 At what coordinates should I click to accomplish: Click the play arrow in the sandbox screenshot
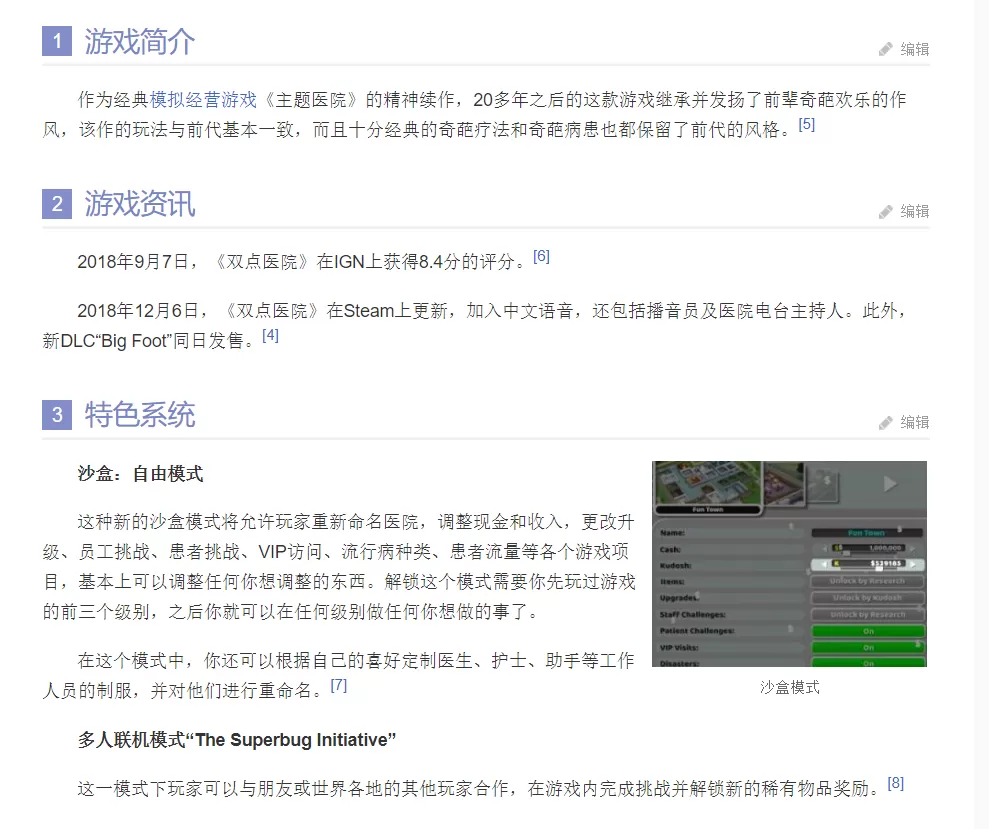click(890, 482)
